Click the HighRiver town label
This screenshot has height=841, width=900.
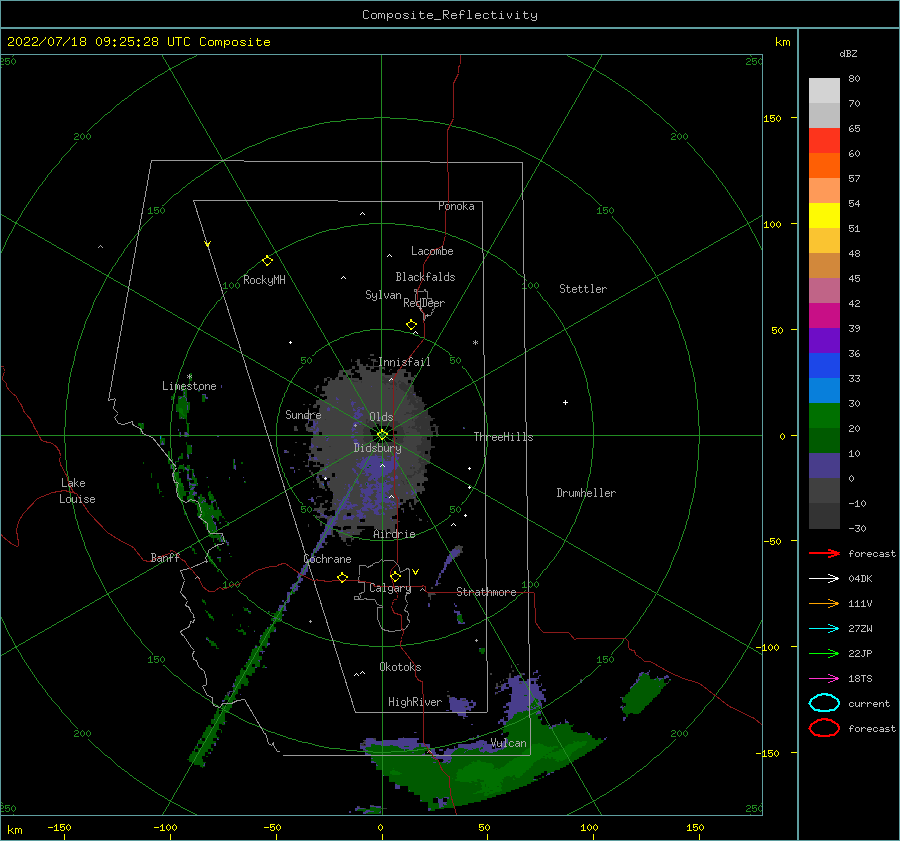415,702
